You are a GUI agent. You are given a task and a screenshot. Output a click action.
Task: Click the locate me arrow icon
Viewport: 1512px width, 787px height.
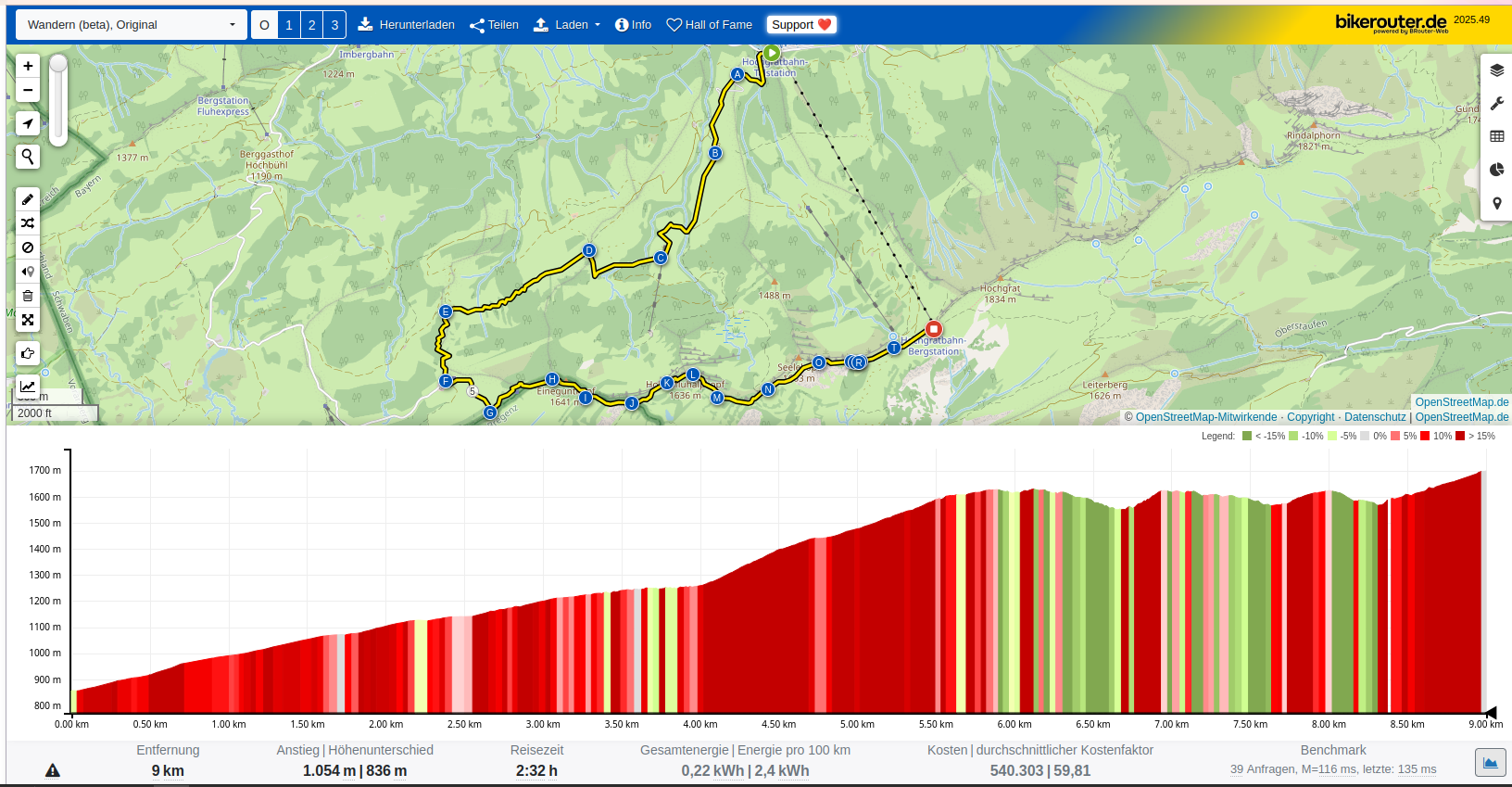pyautogui.click(x=28, y=123)
